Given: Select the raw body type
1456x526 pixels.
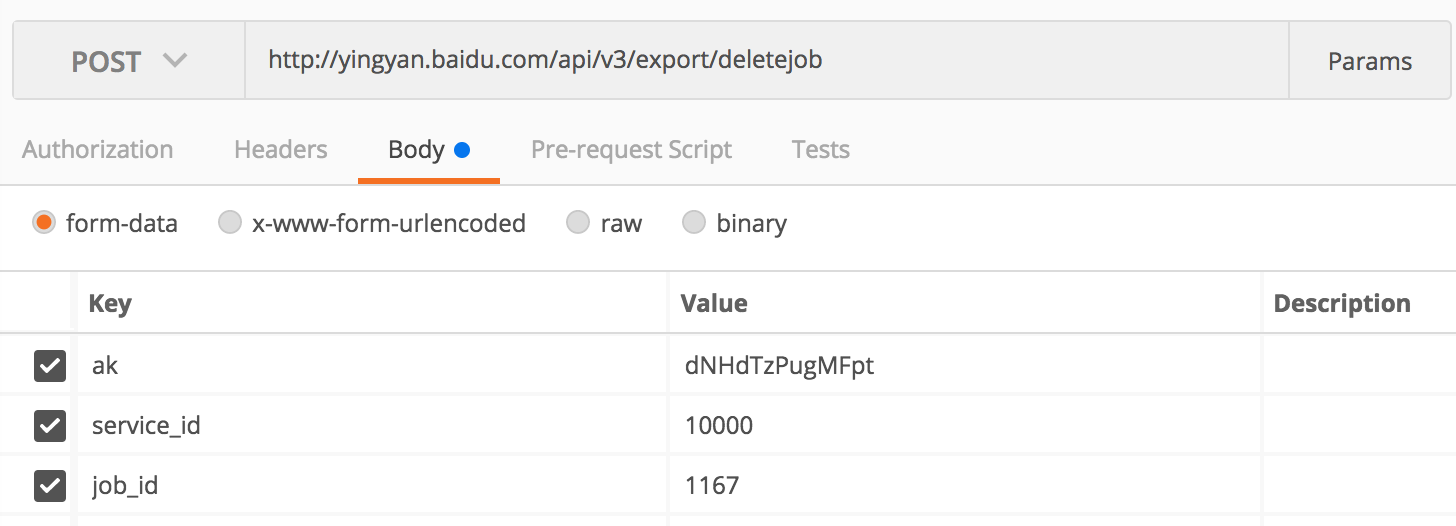Looking at the screenshot, I should point(578,223).
